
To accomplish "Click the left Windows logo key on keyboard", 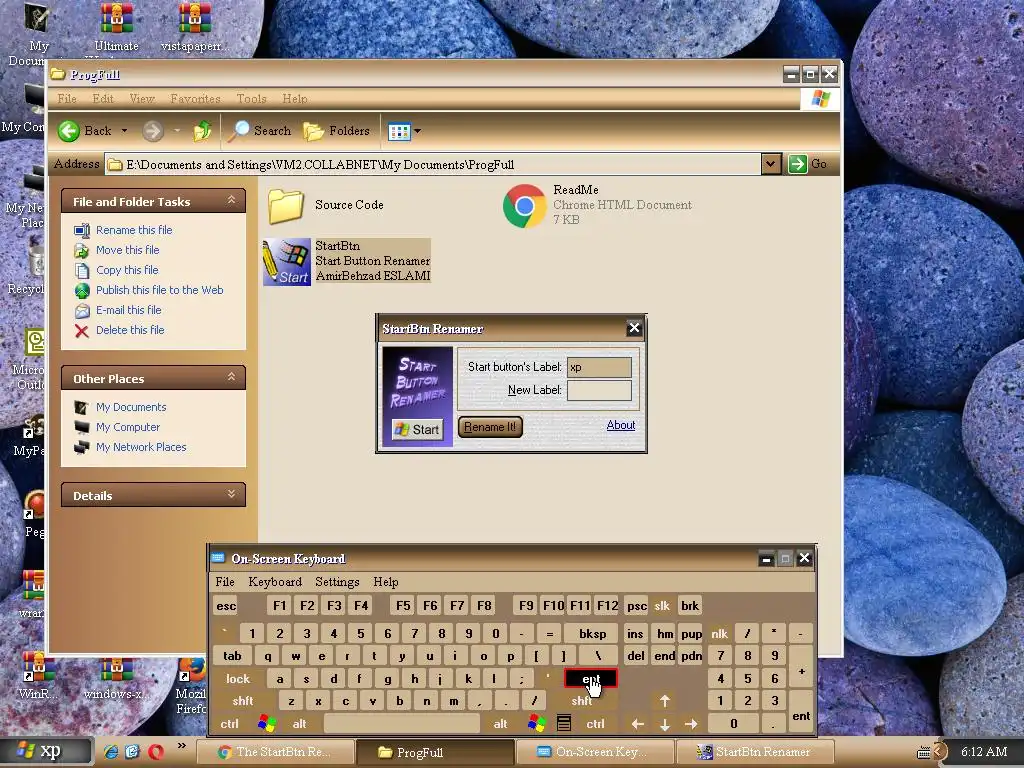I will [266, 724].
